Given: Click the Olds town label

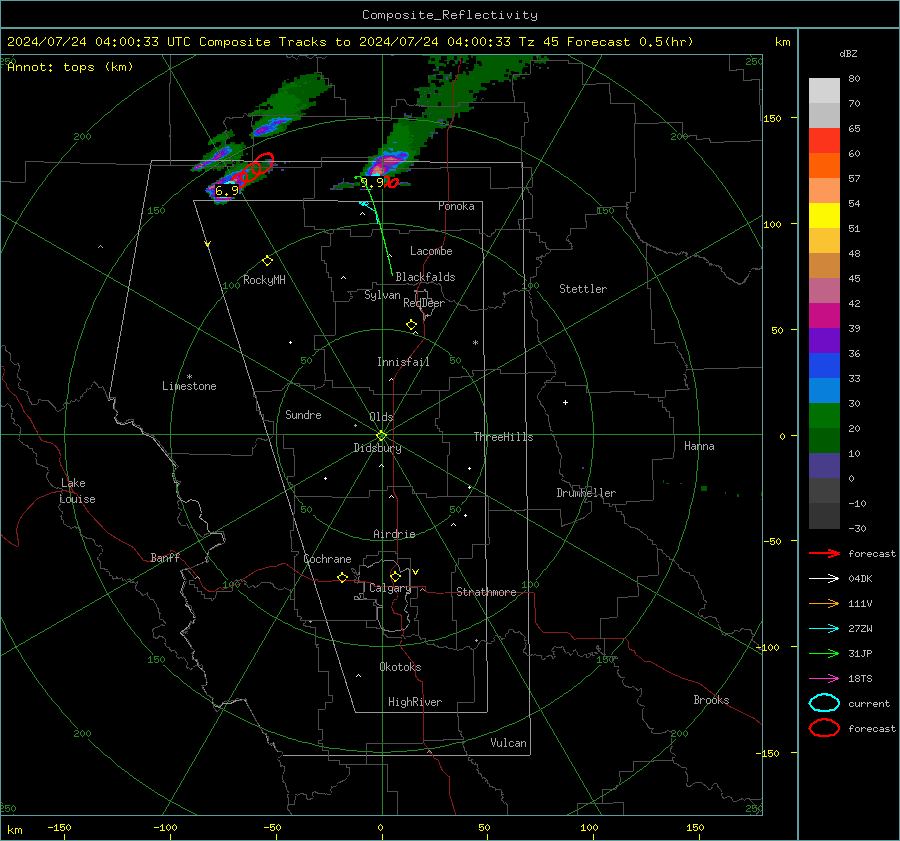Looking at the screenshot, I should point(381,417).
